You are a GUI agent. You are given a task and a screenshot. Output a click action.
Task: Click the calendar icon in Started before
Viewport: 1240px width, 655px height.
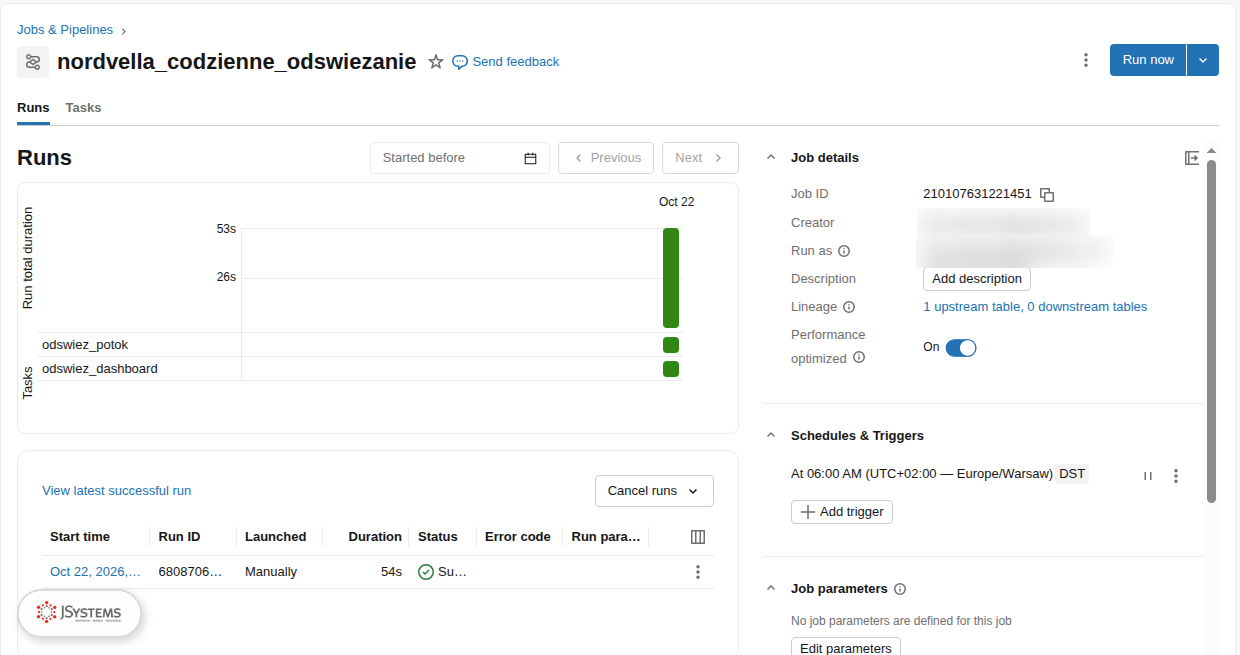[x=531, y=158]
